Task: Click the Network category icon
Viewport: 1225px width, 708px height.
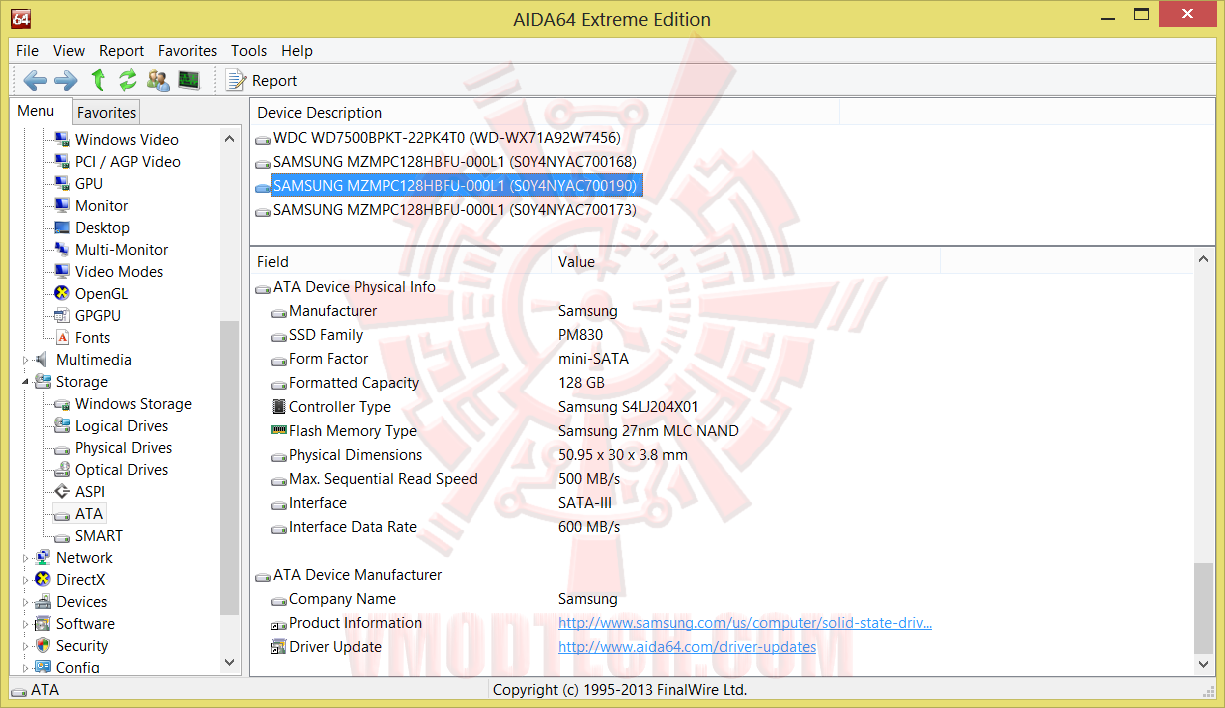Action: [x=42, y=558]
